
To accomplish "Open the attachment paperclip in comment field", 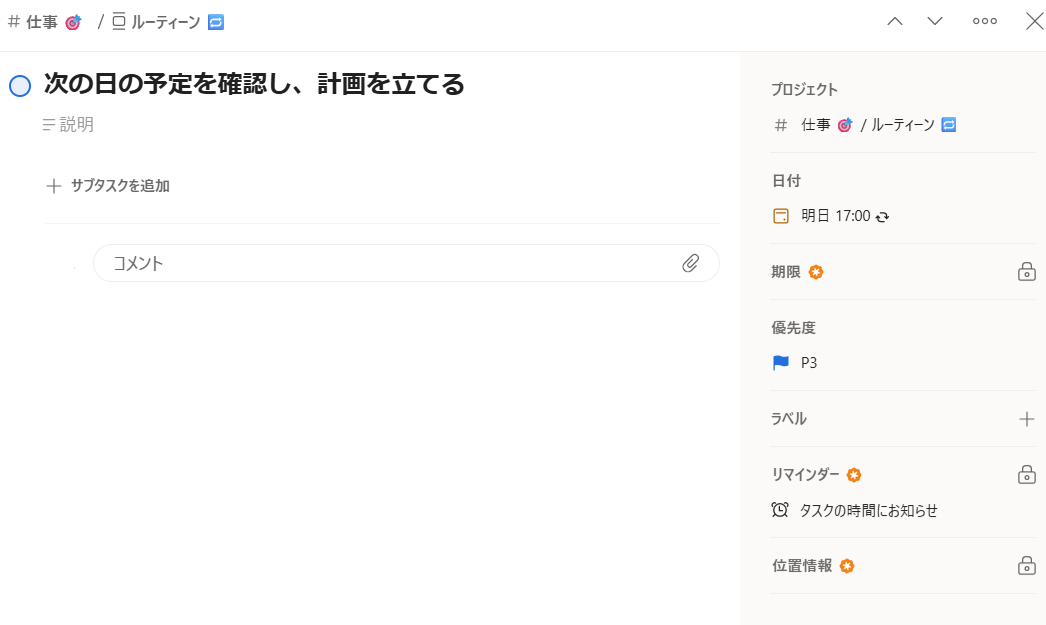I will point(691,262).
